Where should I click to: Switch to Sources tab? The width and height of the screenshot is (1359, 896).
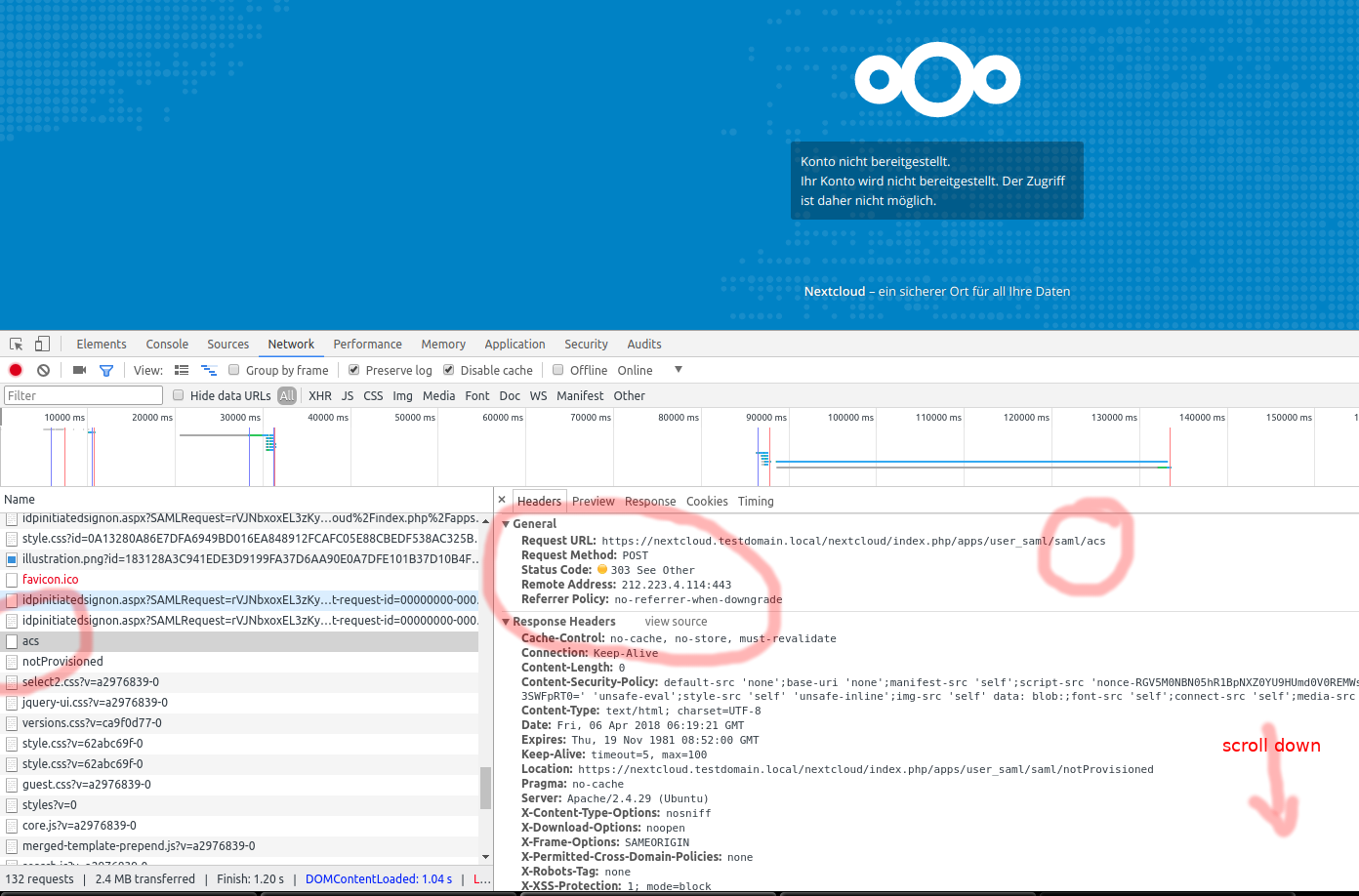click(x=227, y=345)
